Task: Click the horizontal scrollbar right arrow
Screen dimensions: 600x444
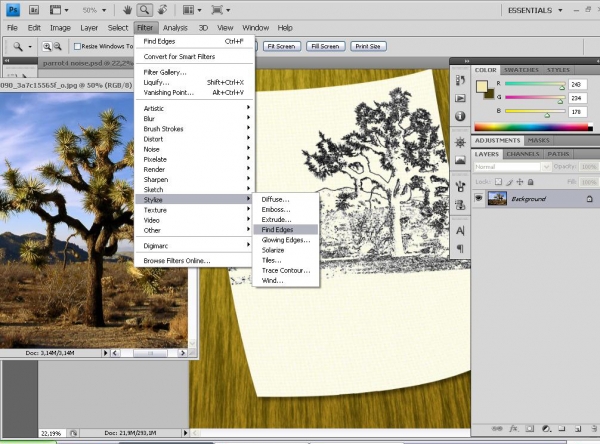Action: [x=182, y=353]
